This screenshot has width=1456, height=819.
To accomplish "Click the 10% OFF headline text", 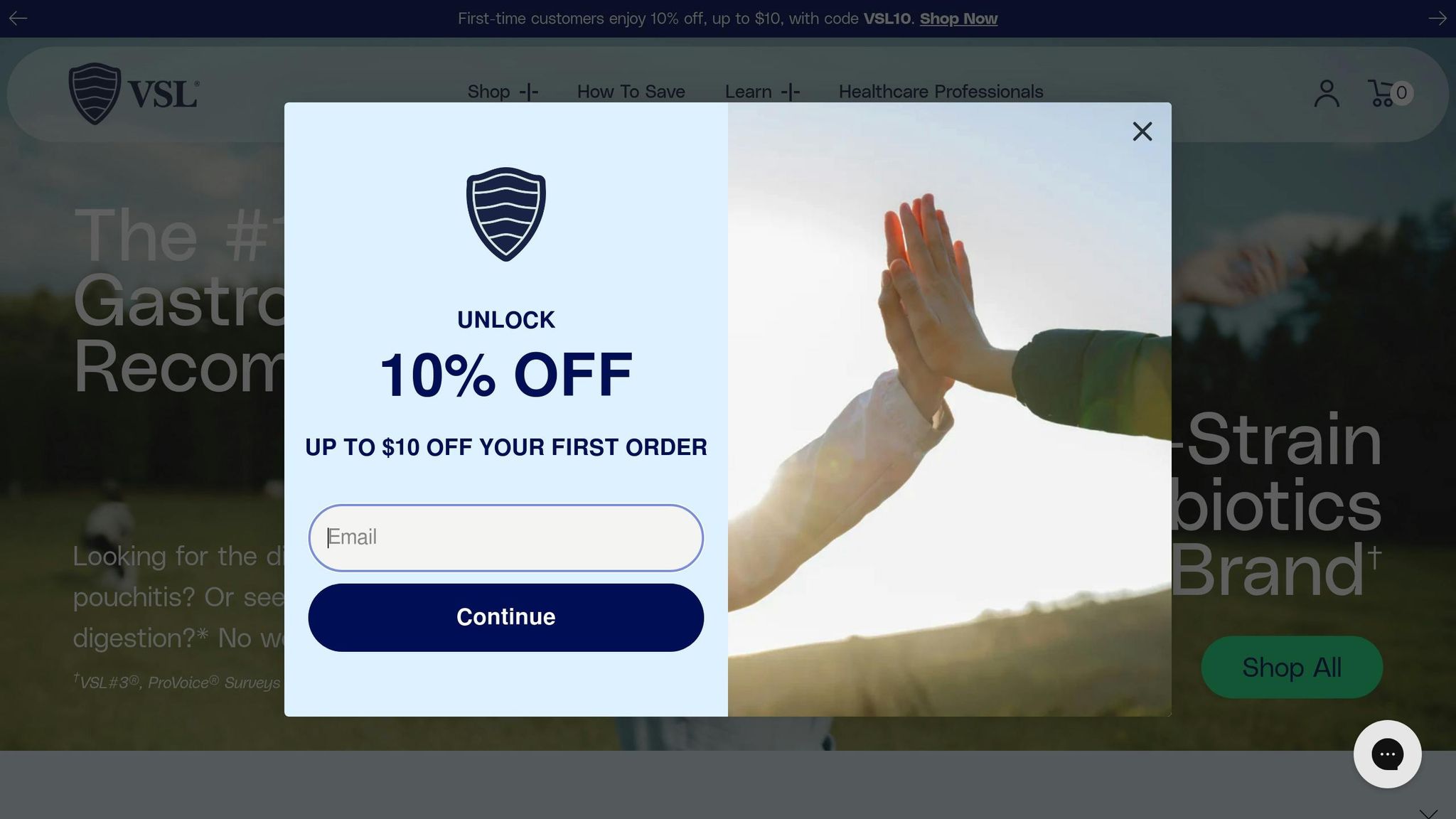I will [505, 375].
